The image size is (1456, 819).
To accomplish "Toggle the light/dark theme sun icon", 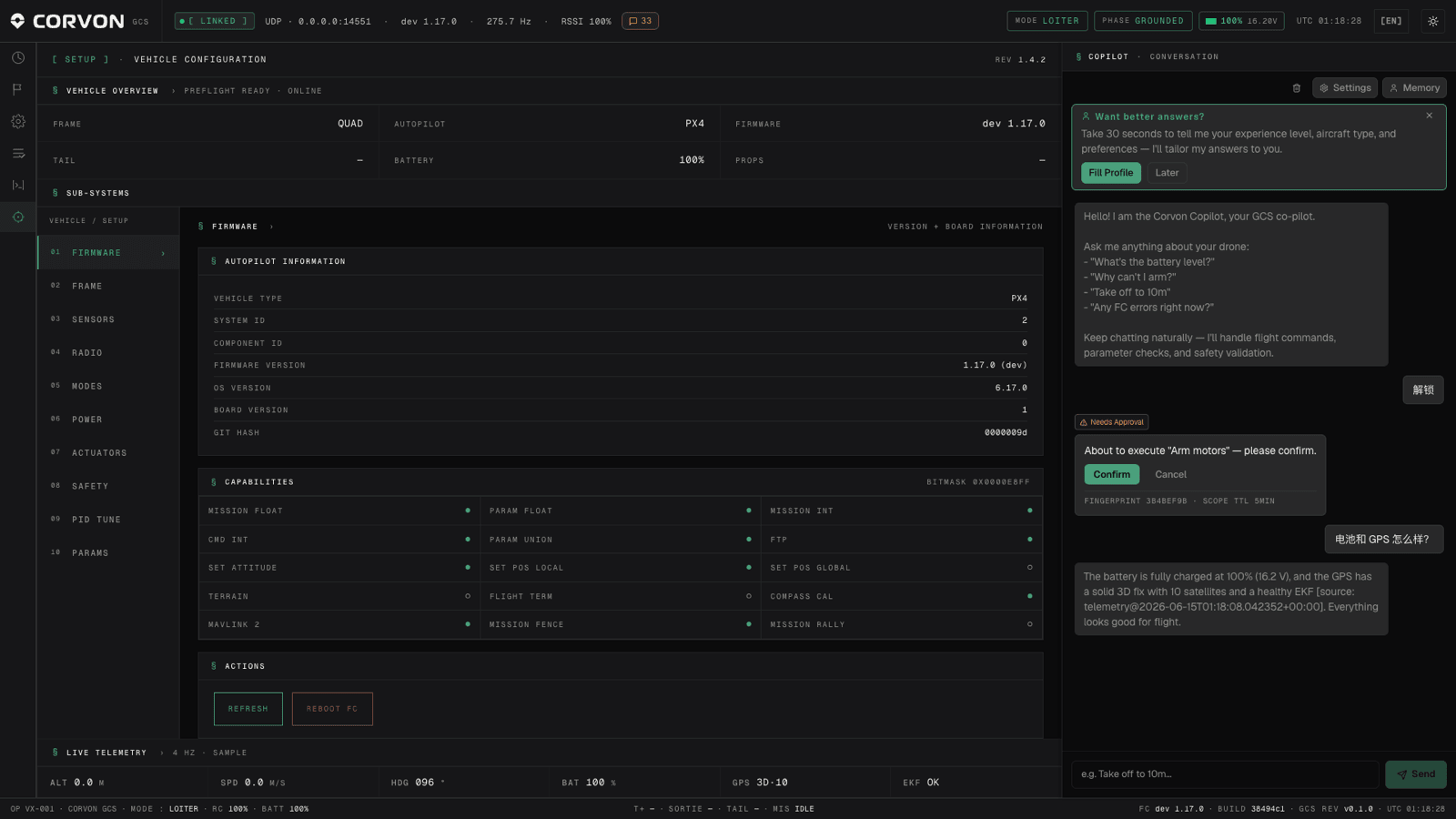I will coord(1433,21).
